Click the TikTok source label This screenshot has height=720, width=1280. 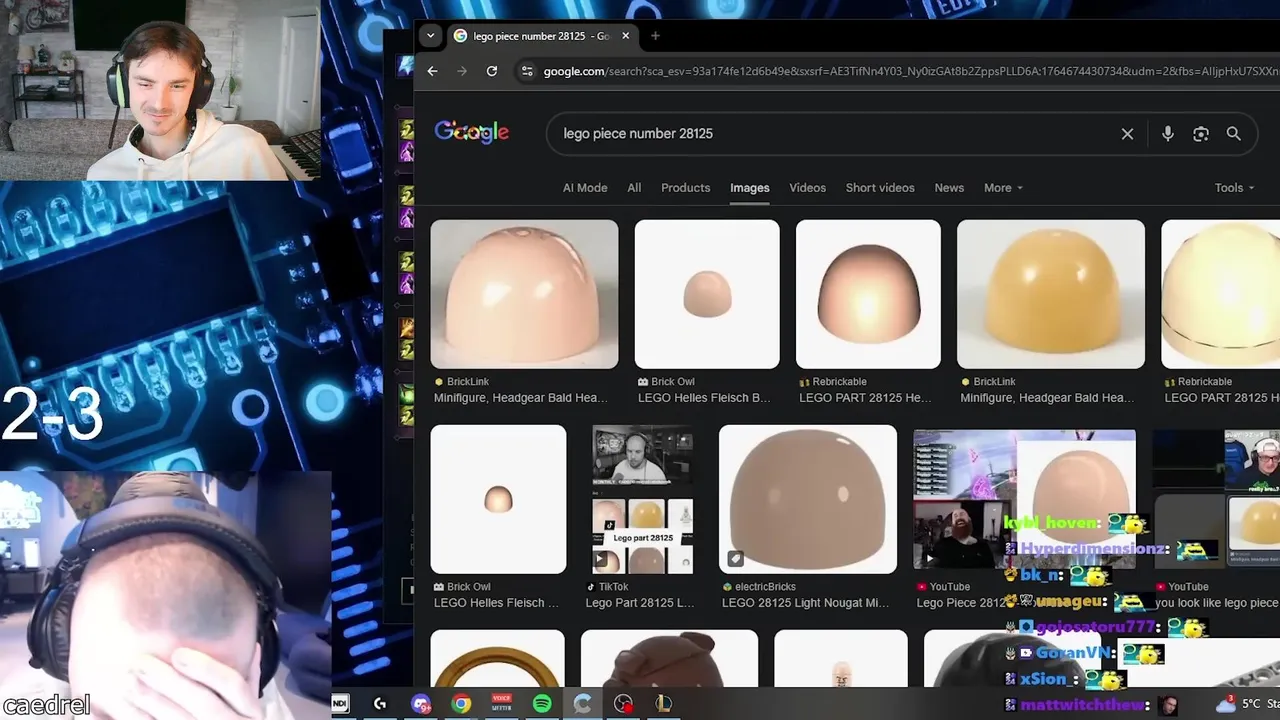tap(613, 587)
